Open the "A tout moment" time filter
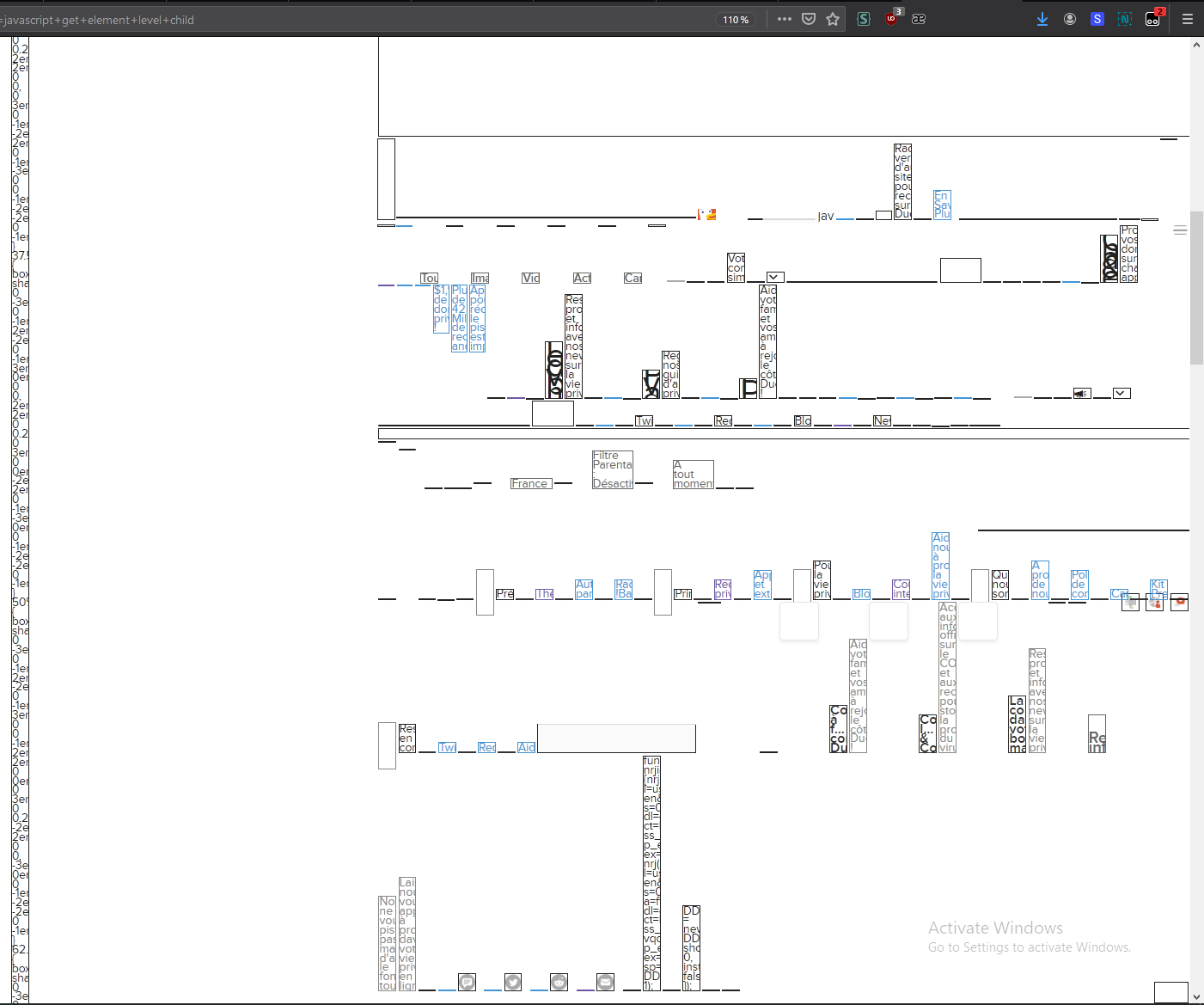This screenshot has height=1005, width=1204. click(693, 475)
